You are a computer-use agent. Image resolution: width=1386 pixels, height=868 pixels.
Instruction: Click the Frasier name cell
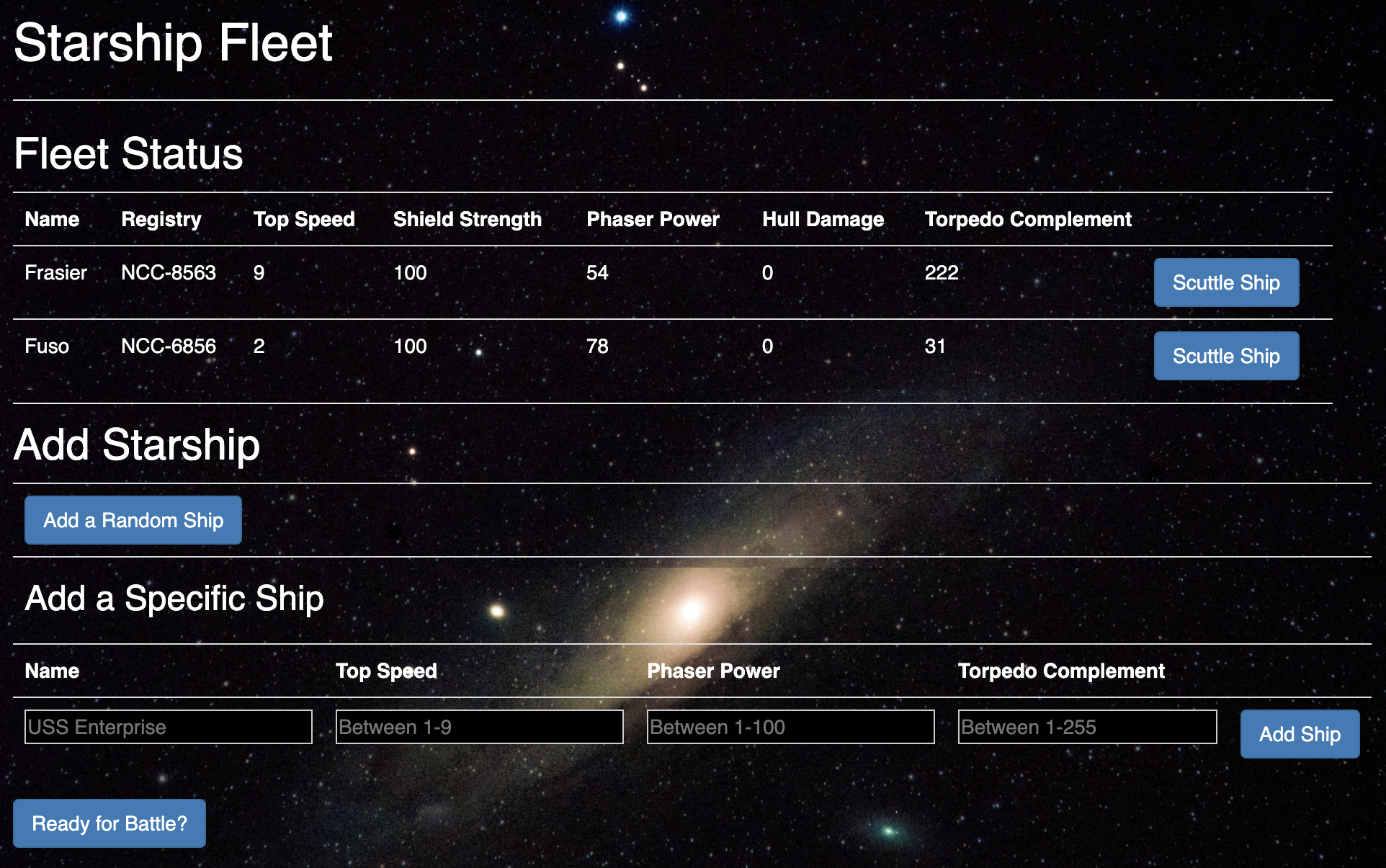coord(55,272)
